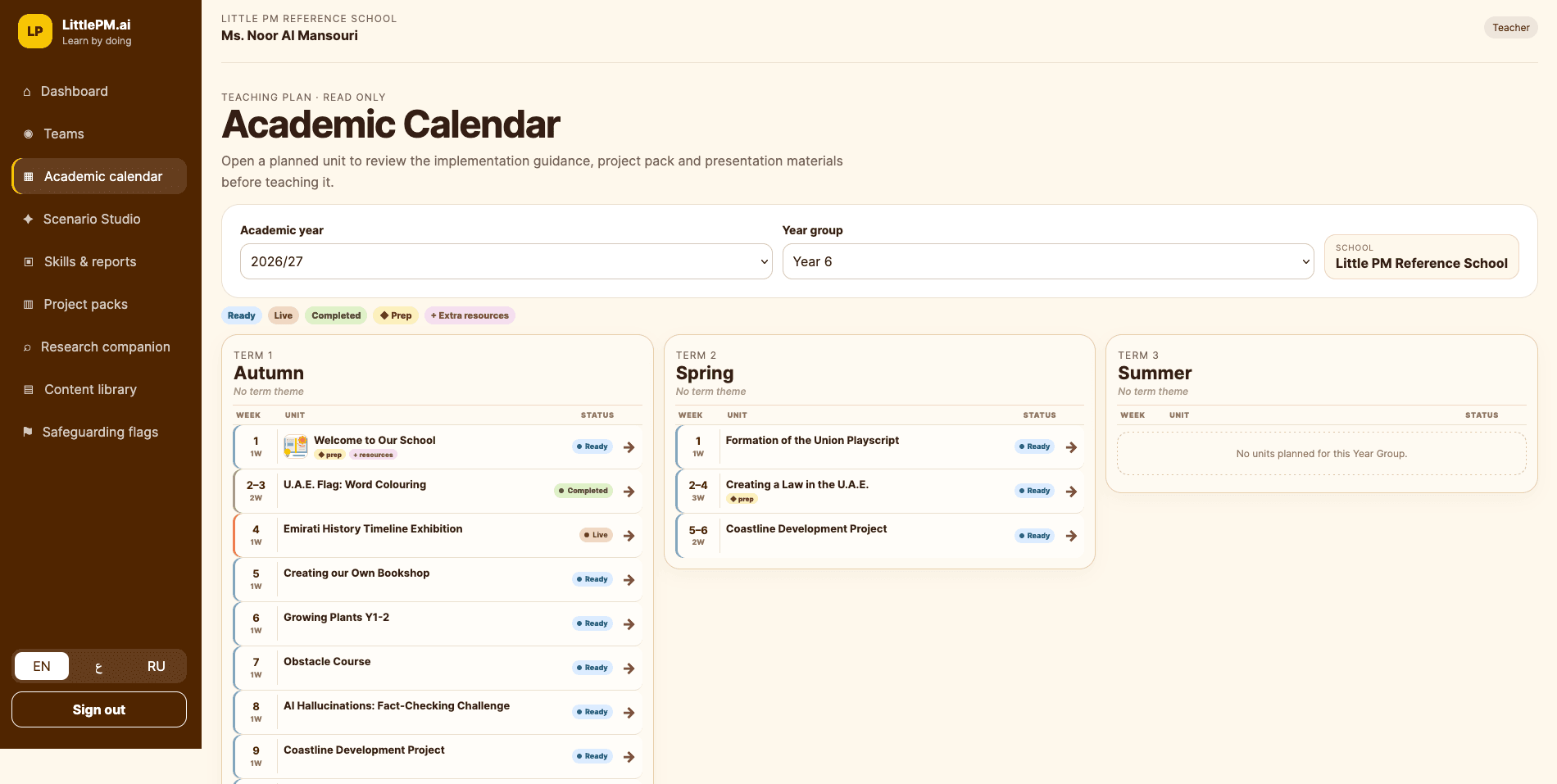Click the prep tag under Creating a Law
This screenshot has width=1557, height=784.
[x=742, y=499]
